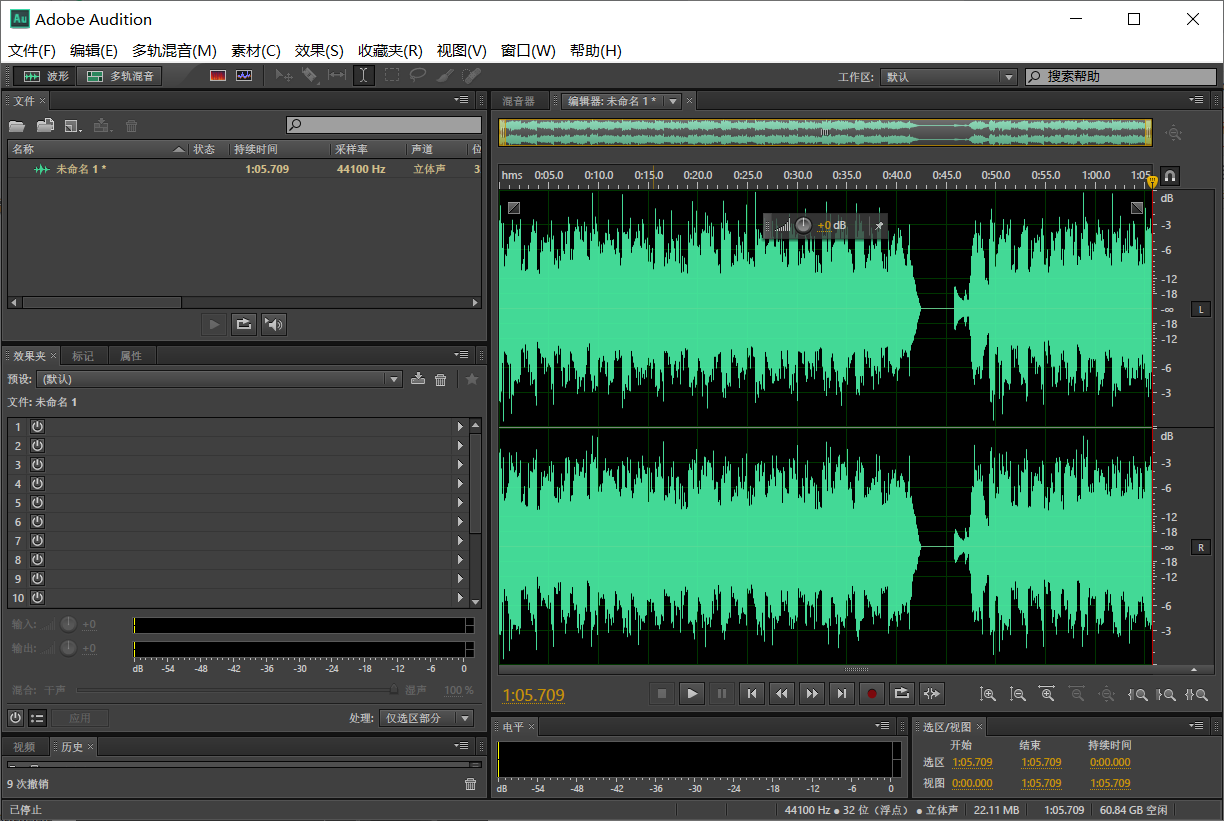Open a file using the folder icon
The width and height of the screenshot is (1224, 821).
tap(16, 125)
